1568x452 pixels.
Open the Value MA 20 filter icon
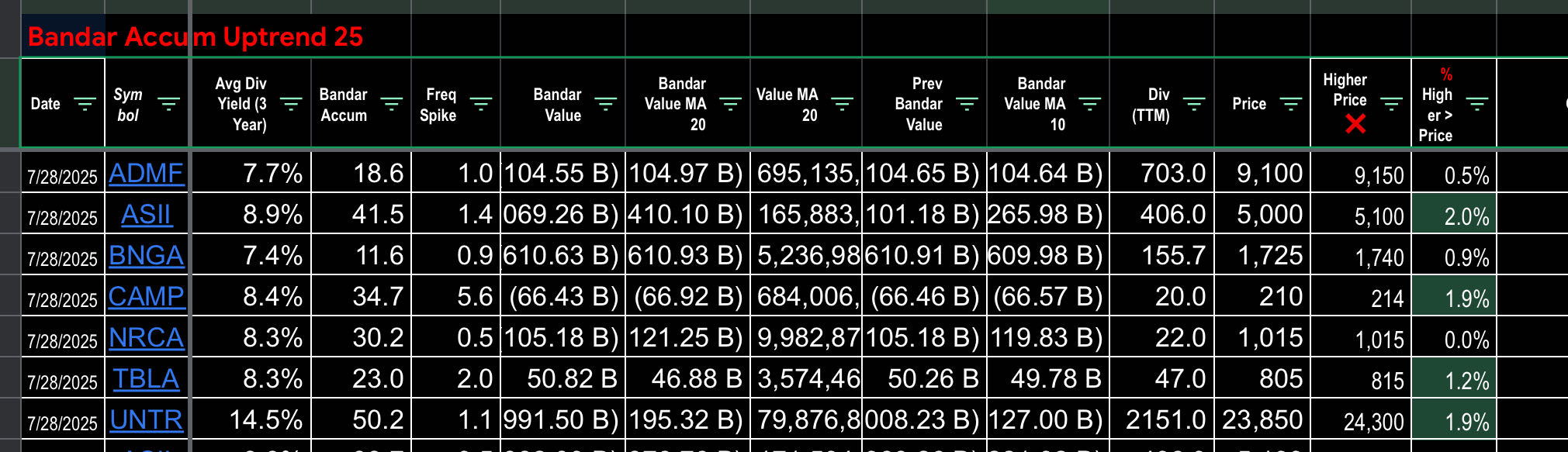[x=842, y=104]
